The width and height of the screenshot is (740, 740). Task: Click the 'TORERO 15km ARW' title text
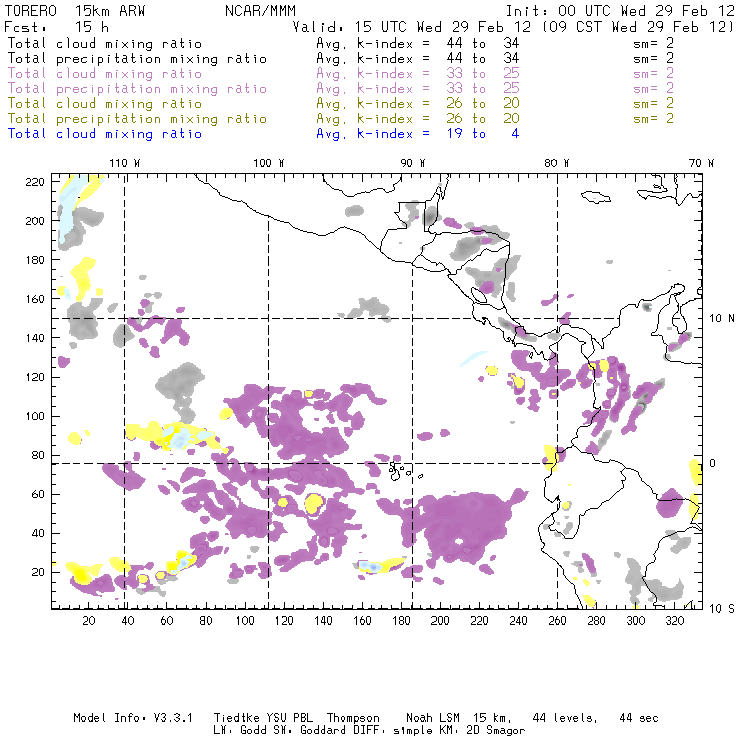pyautogui.click(x=75, y=11)
